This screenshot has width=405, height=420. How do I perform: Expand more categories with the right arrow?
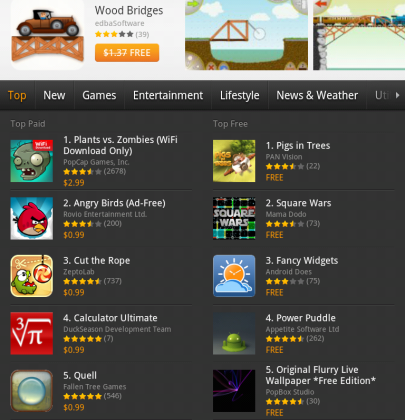[x=397, y=95]
